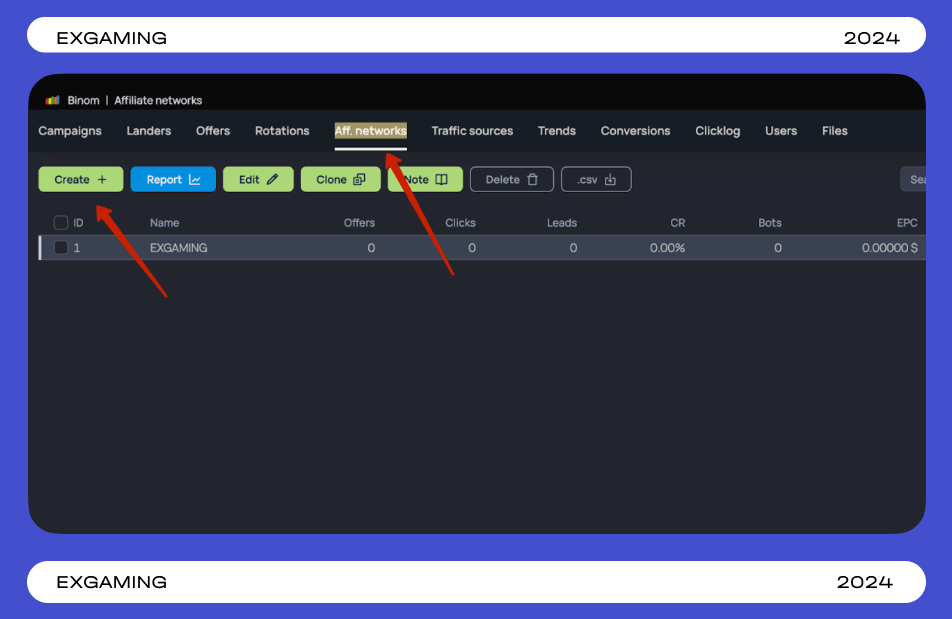Sort by the Offers column header
952x619 pixels.
point(359,223)
